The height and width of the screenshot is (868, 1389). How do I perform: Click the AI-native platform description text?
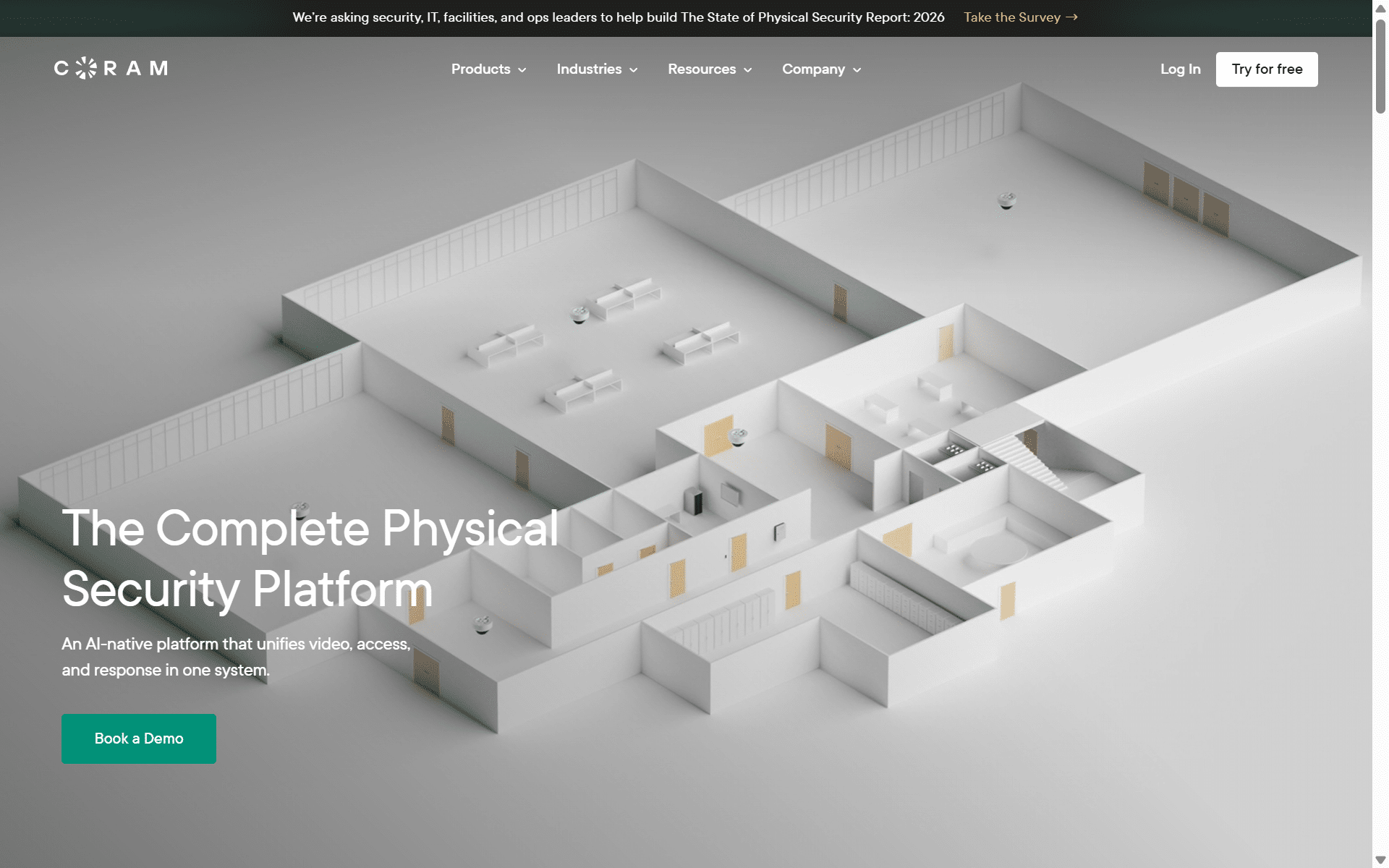click(x=236, y=657)
